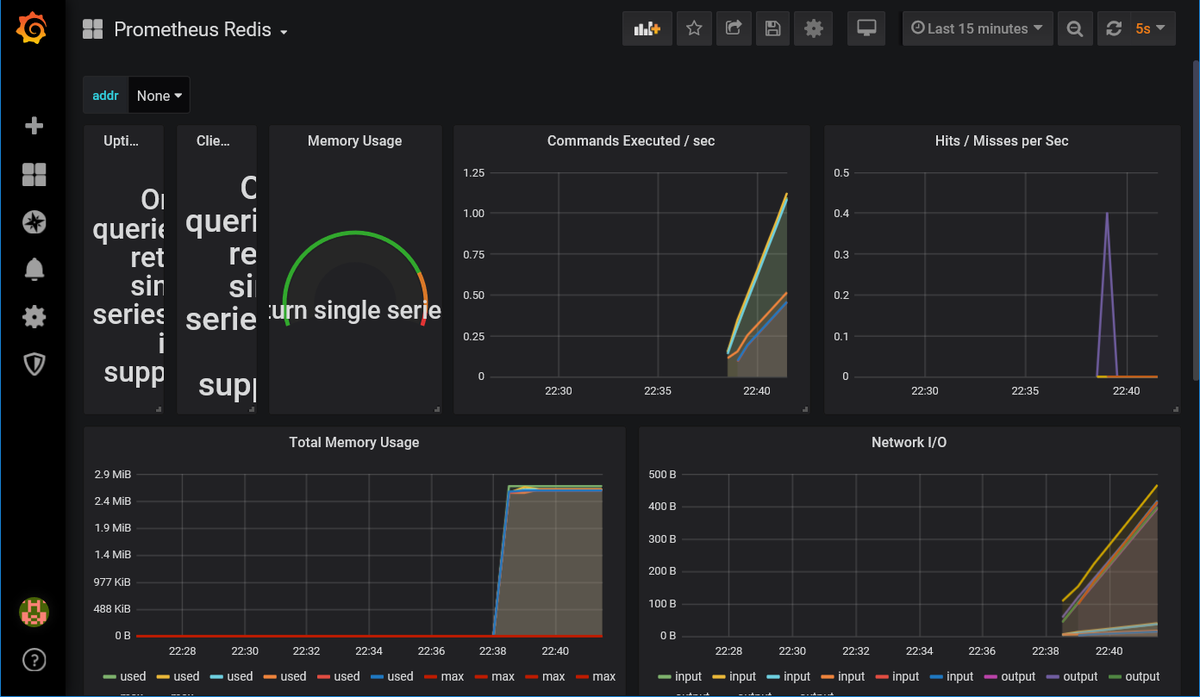Expand the addr variable None dropdown
This screenshot has width=1200, height=697.
click(x=159, y=96)
